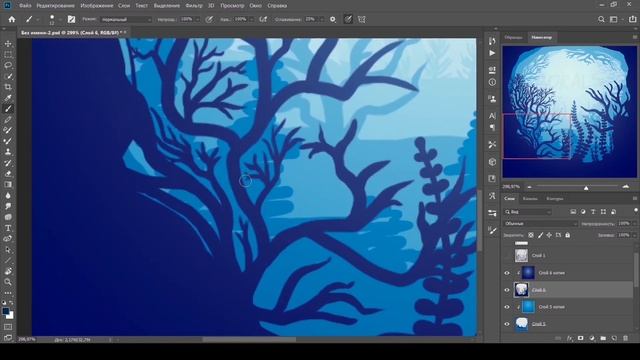
Task: Open the search magnifier at top right
Action: 601,19
